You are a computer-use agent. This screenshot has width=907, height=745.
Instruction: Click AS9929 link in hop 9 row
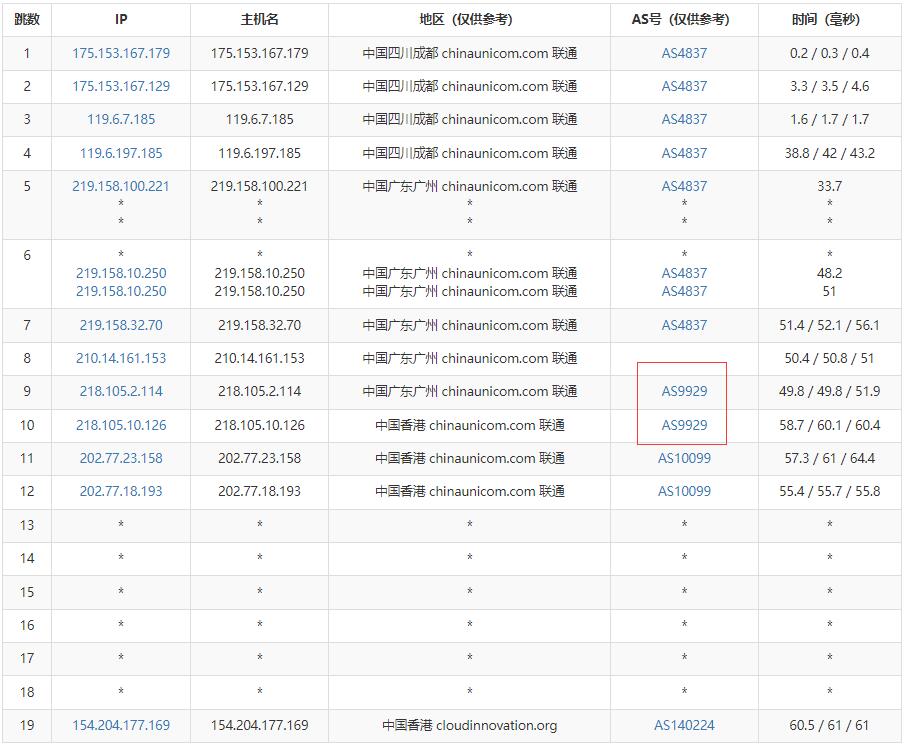click(x=684, y=391)
